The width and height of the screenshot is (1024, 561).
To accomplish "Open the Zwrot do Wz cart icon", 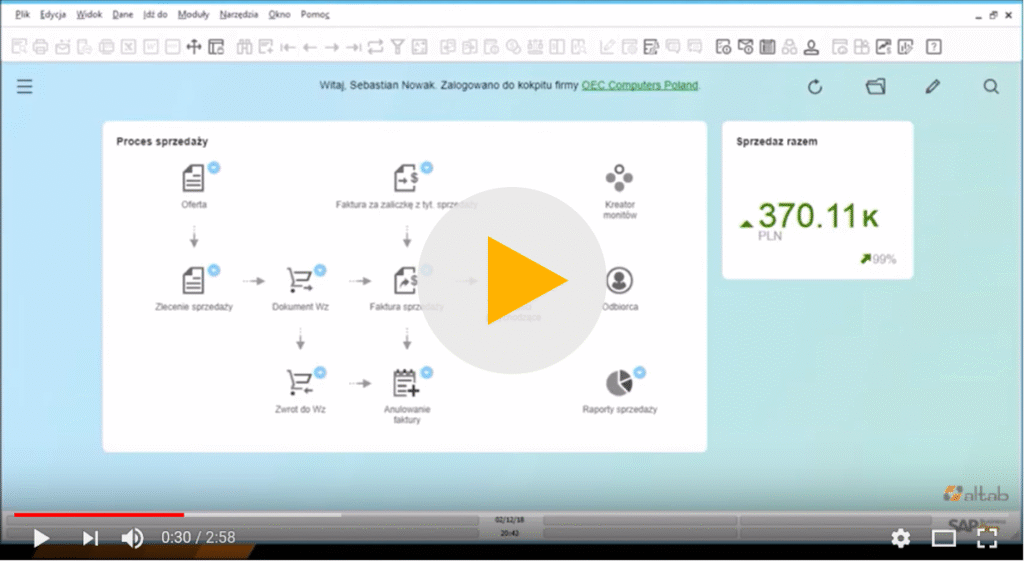I will tap(300, 383).
